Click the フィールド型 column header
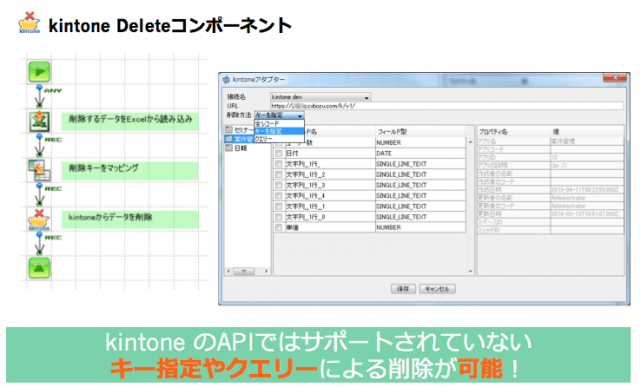This screenshot has height=387, width=640. point(420,131)
